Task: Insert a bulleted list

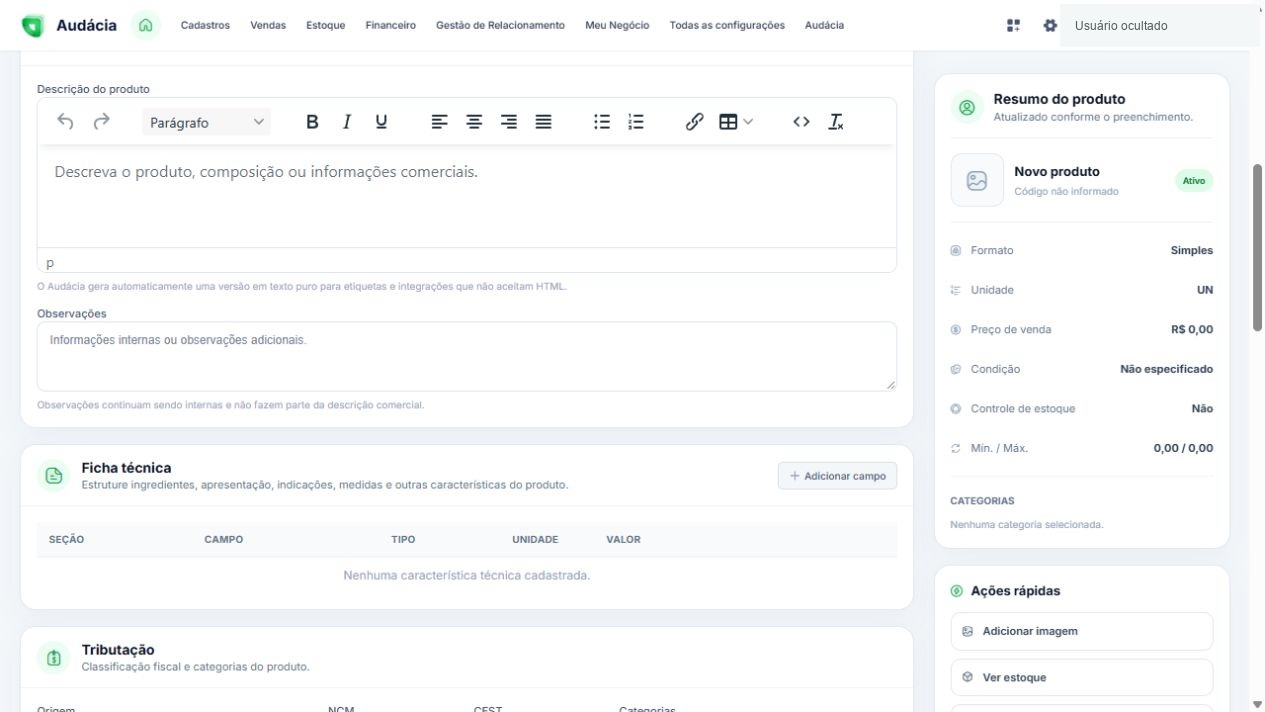Action: [602, 122]
